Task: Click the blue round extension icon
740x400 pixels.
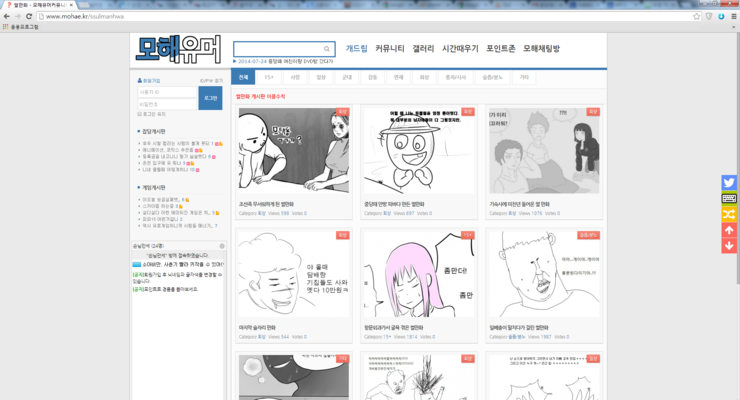Action: pyautogui.click(x=721, y=17)
